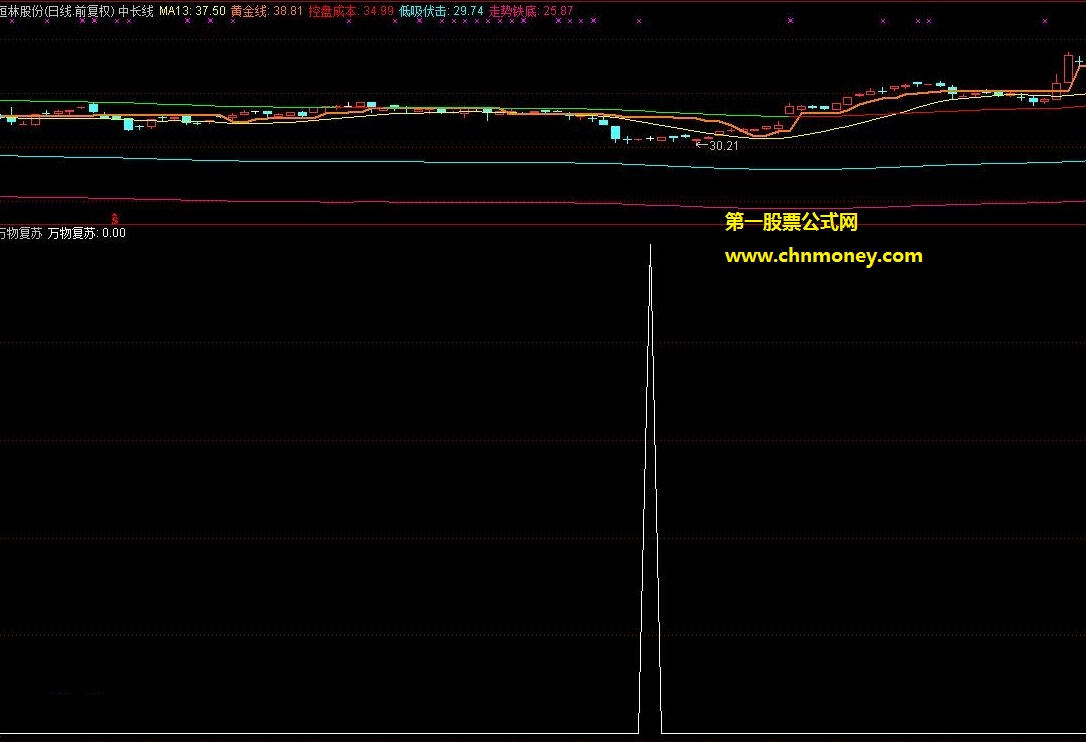This screenshot has width=1086, height=742.
Task: Click the 恒林股份(日线.前复权) stock title
Action: (57, 11)
